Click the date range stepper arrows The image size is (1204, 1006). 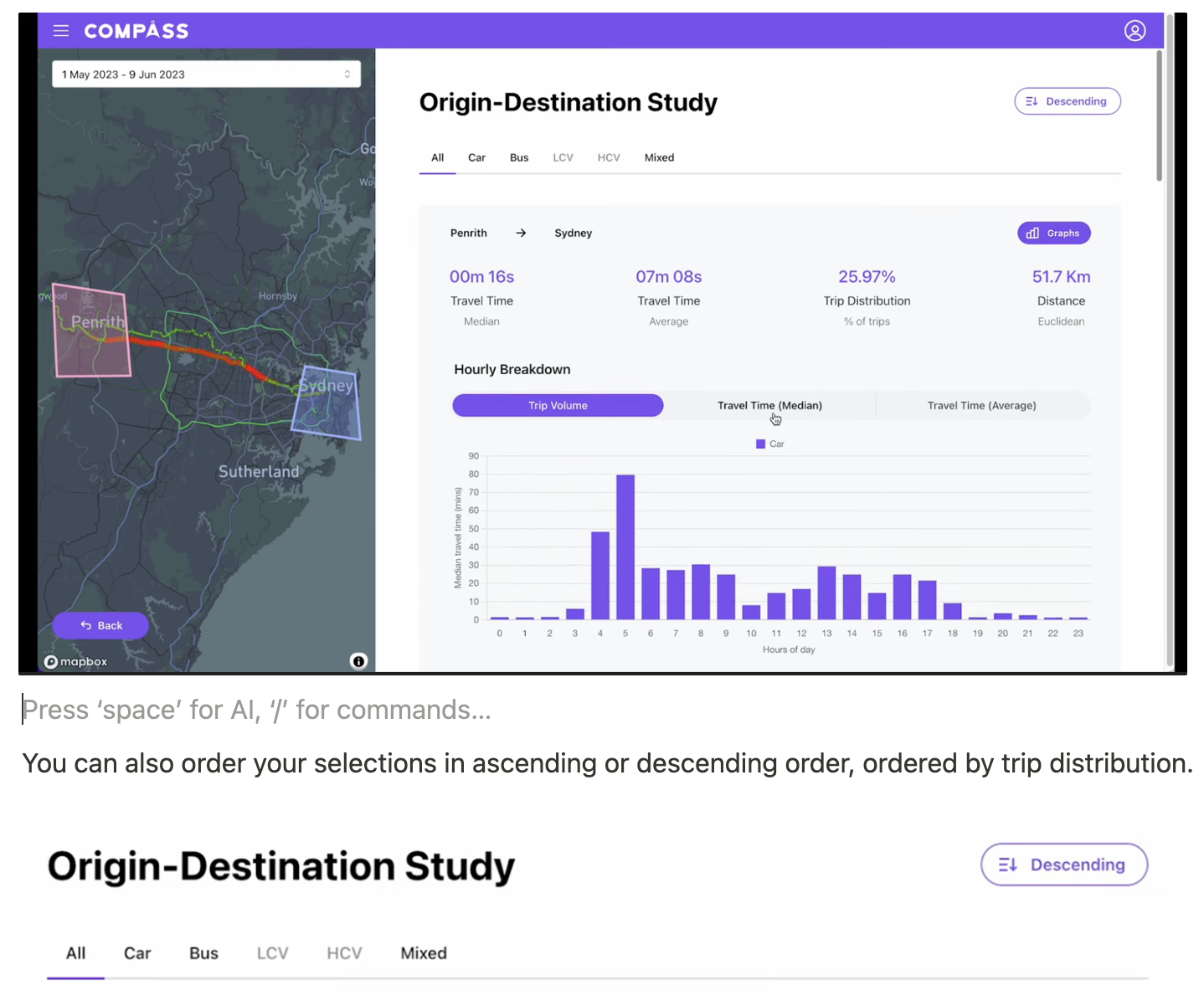point(347,74)
